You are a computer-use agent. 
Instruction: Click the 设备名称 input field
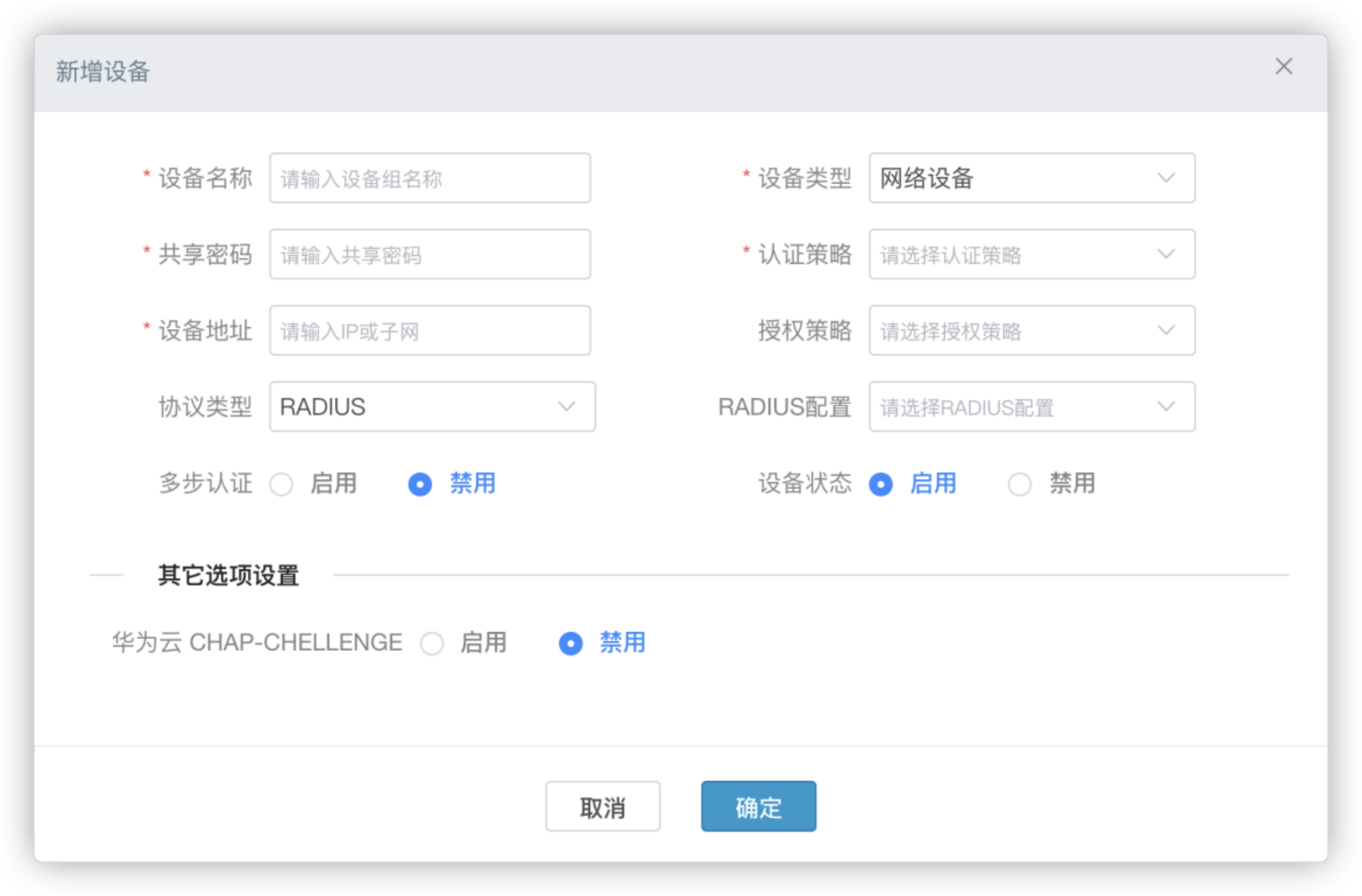click(430, 179)
